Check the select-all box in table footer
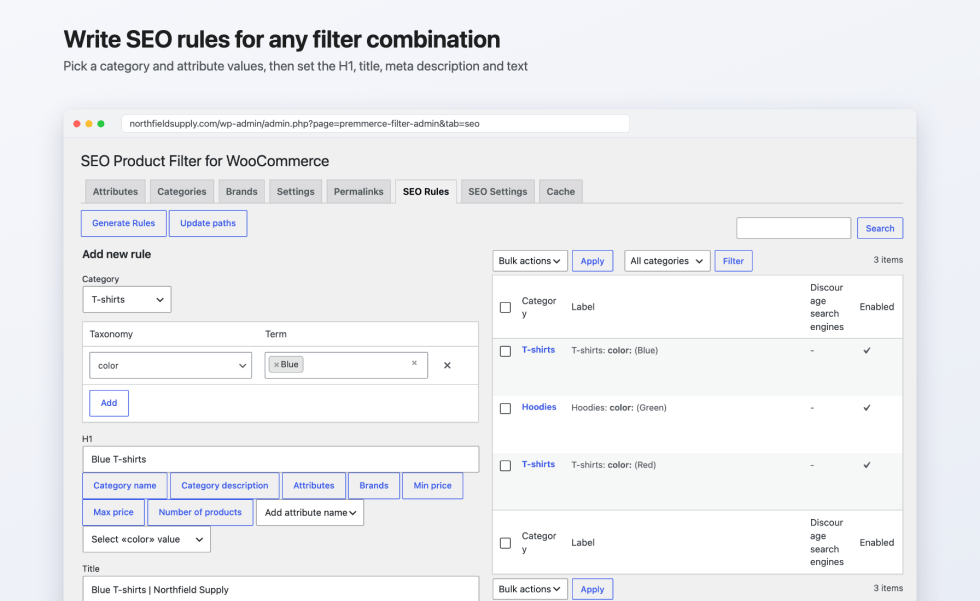Viewport: 980px width, 601px height. point(505,544)
